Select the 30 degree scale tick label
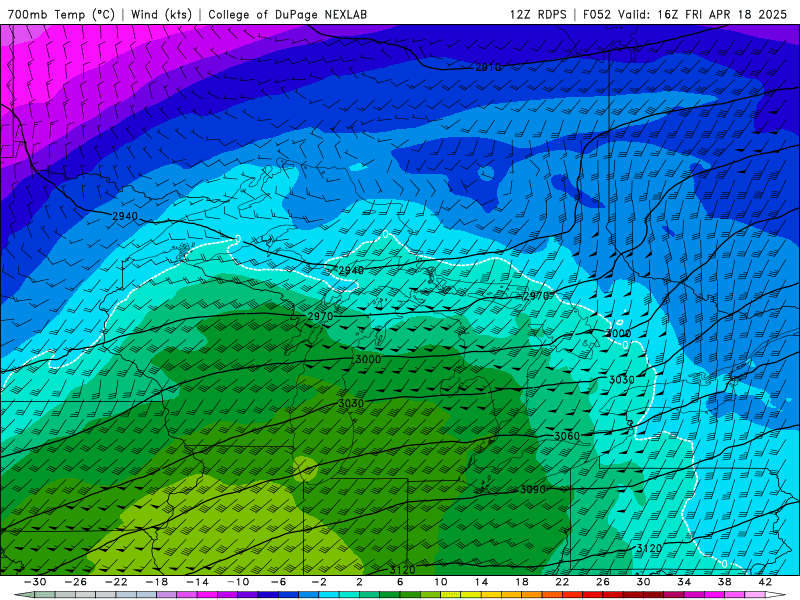Image resolution: width=800 pixels, height=600 pixels. pyautogui.click(x=643, y=582)
